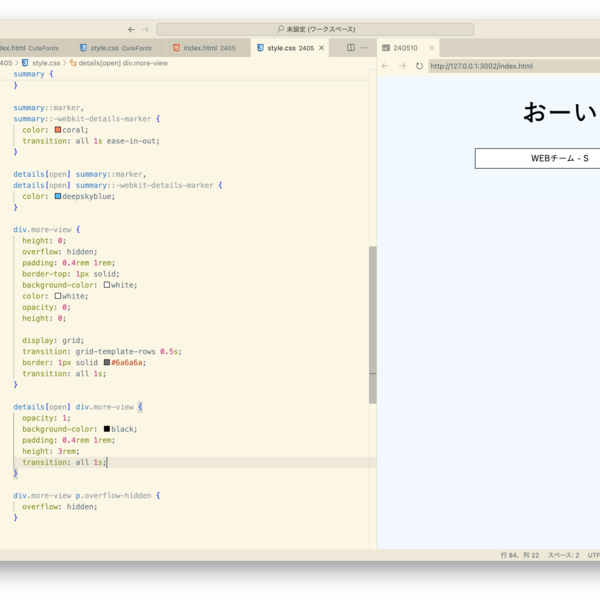Click the style.css breadcrumb item
This screenshot has width=600, height=600.
pos(46,63)
